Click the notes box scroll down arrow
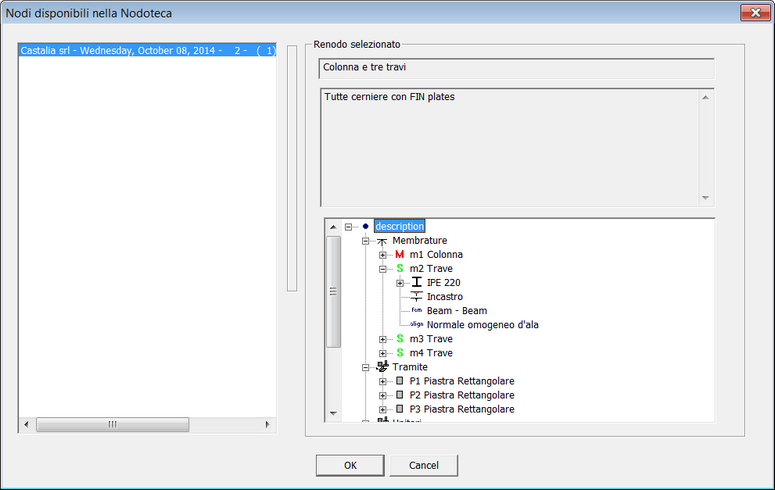The image size is (775, 490). [x=705, y=198]
